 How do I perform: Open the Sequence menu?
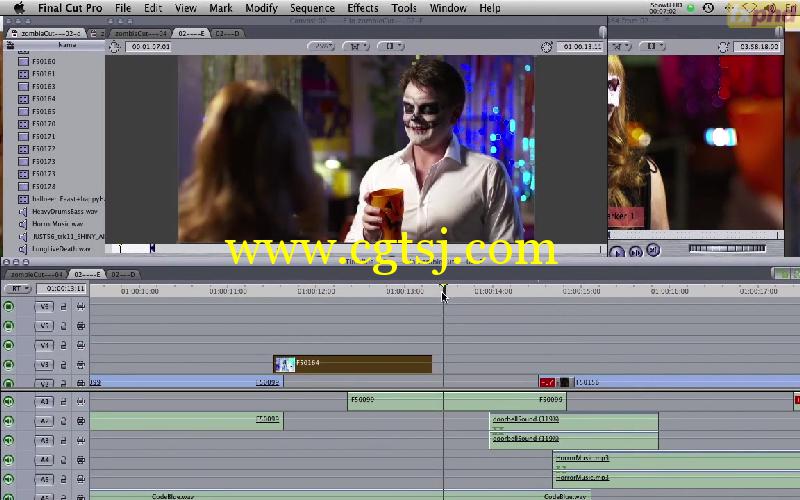pos(312,8)
